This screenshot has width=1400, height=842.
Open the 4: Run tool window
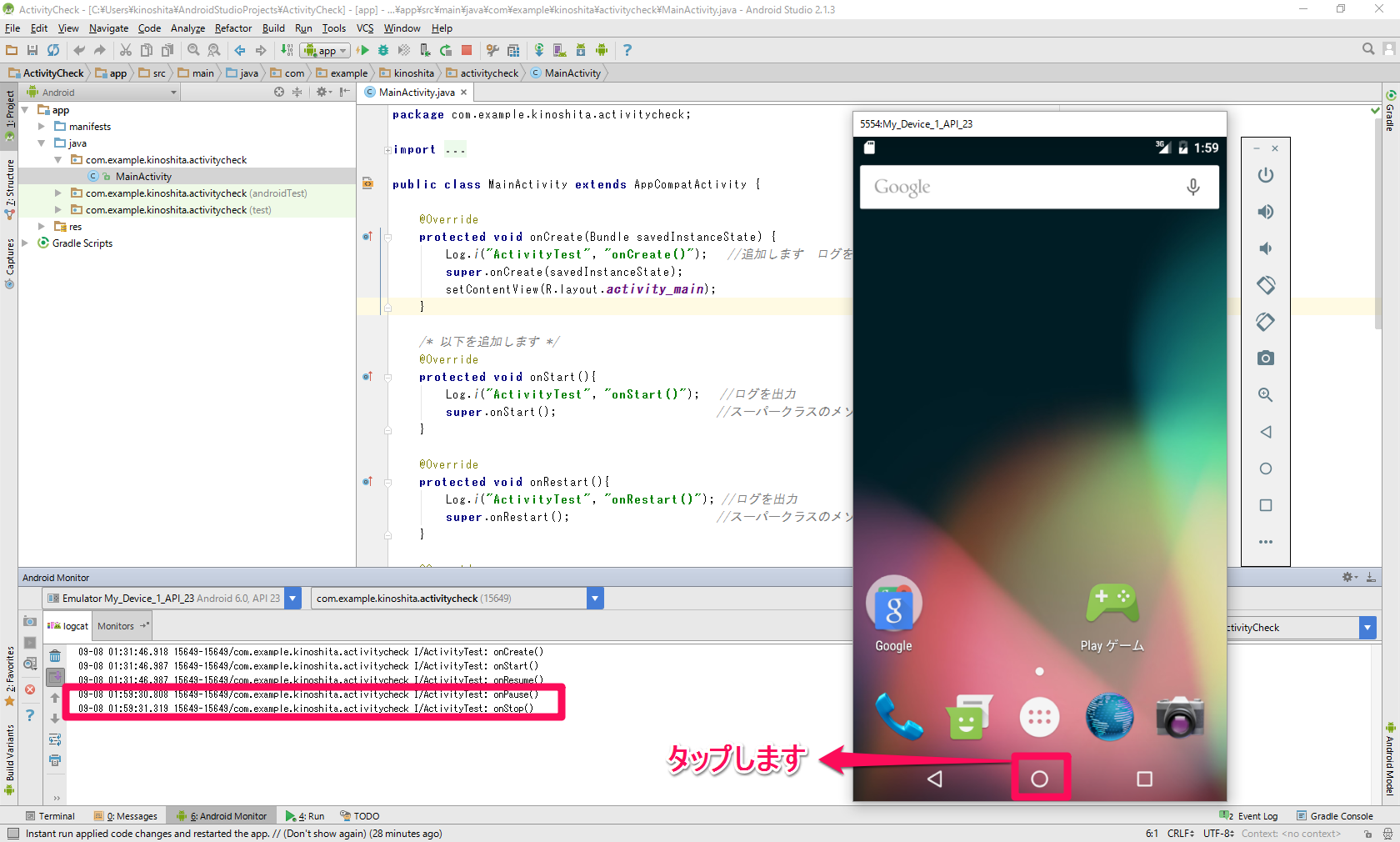pos(305,816)
